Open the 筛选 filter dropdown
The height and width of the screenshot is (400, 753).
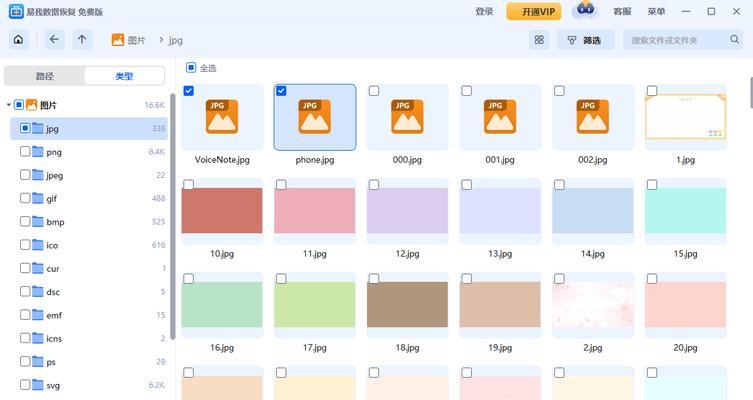[x=584, y=40]
